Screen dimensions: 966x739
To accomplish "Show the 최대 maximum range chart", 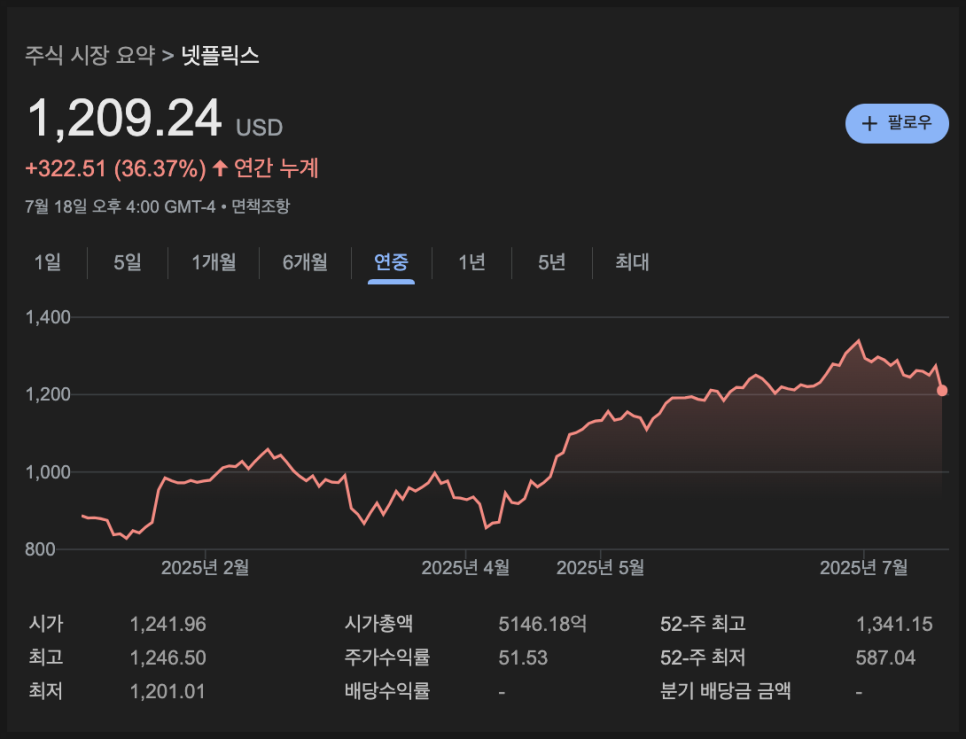I will point(632,262).
